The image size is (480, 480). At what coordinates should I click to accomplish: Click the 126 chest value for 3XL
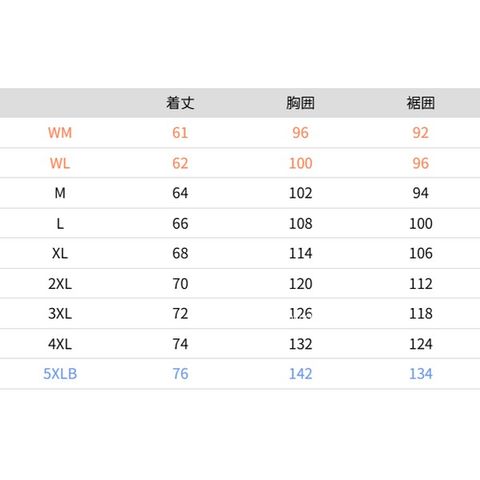pyautogui.click(x=300, y=314)
